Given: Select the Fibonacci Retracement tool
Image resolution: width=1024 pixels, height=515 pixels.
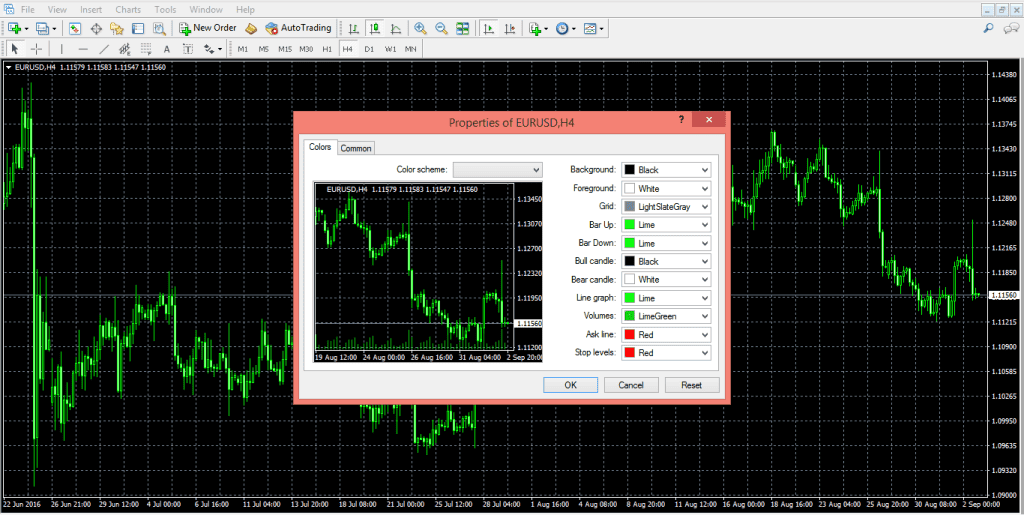Looking at the screenshot, I should coord(146,49).
